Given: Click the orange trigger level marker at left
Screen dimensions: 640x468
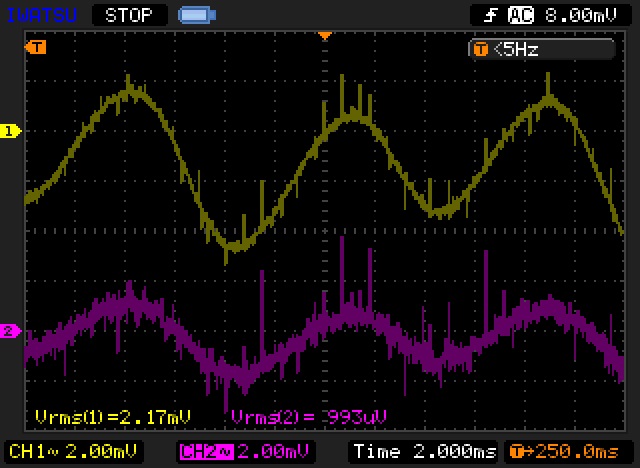Looking at the screenshot, I should coord(35,47).
